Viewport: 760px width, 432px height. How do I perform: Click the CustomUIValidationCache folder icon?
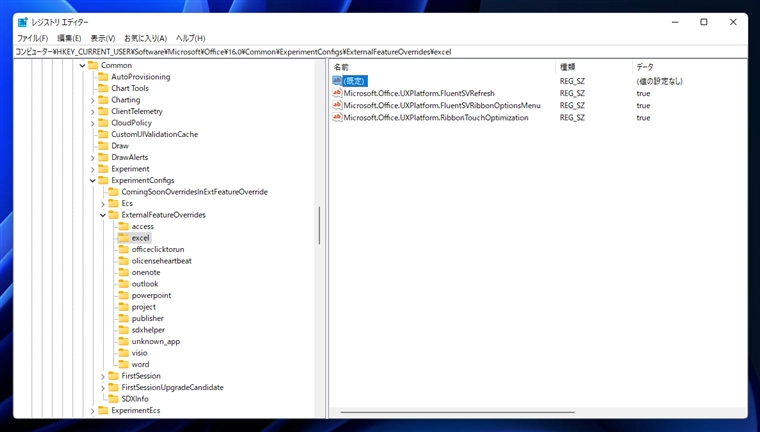point(103,134)
